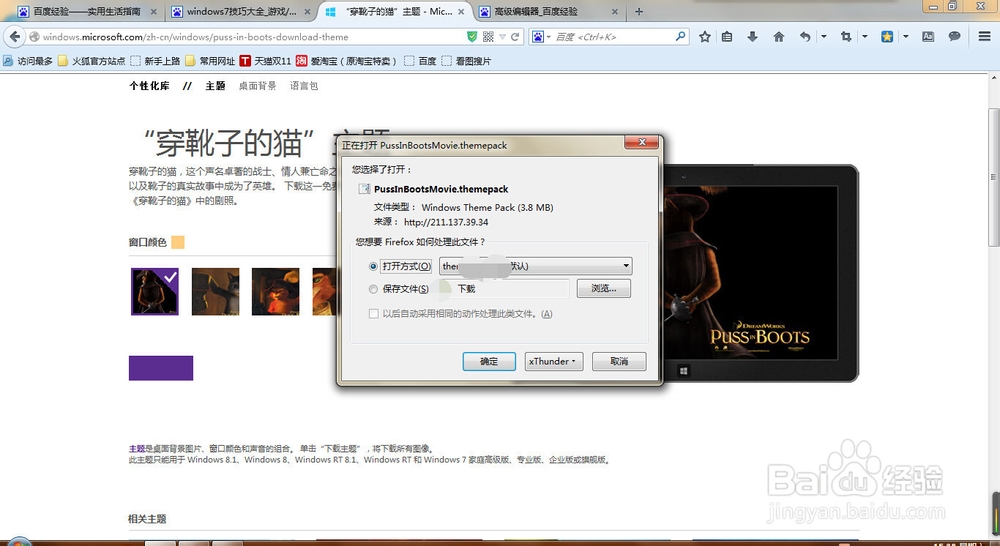Click the purple download button block

point(161,368)
